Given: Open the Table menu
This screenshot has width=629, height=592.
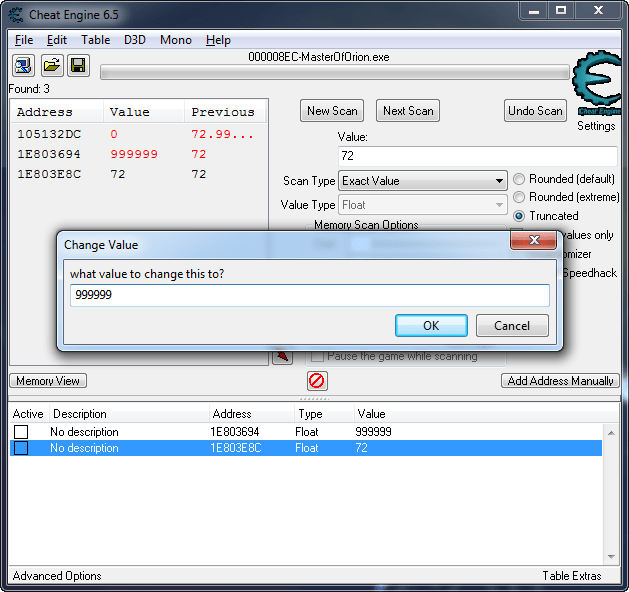Looking at the screenshot, I should click(x=95, y=40).
